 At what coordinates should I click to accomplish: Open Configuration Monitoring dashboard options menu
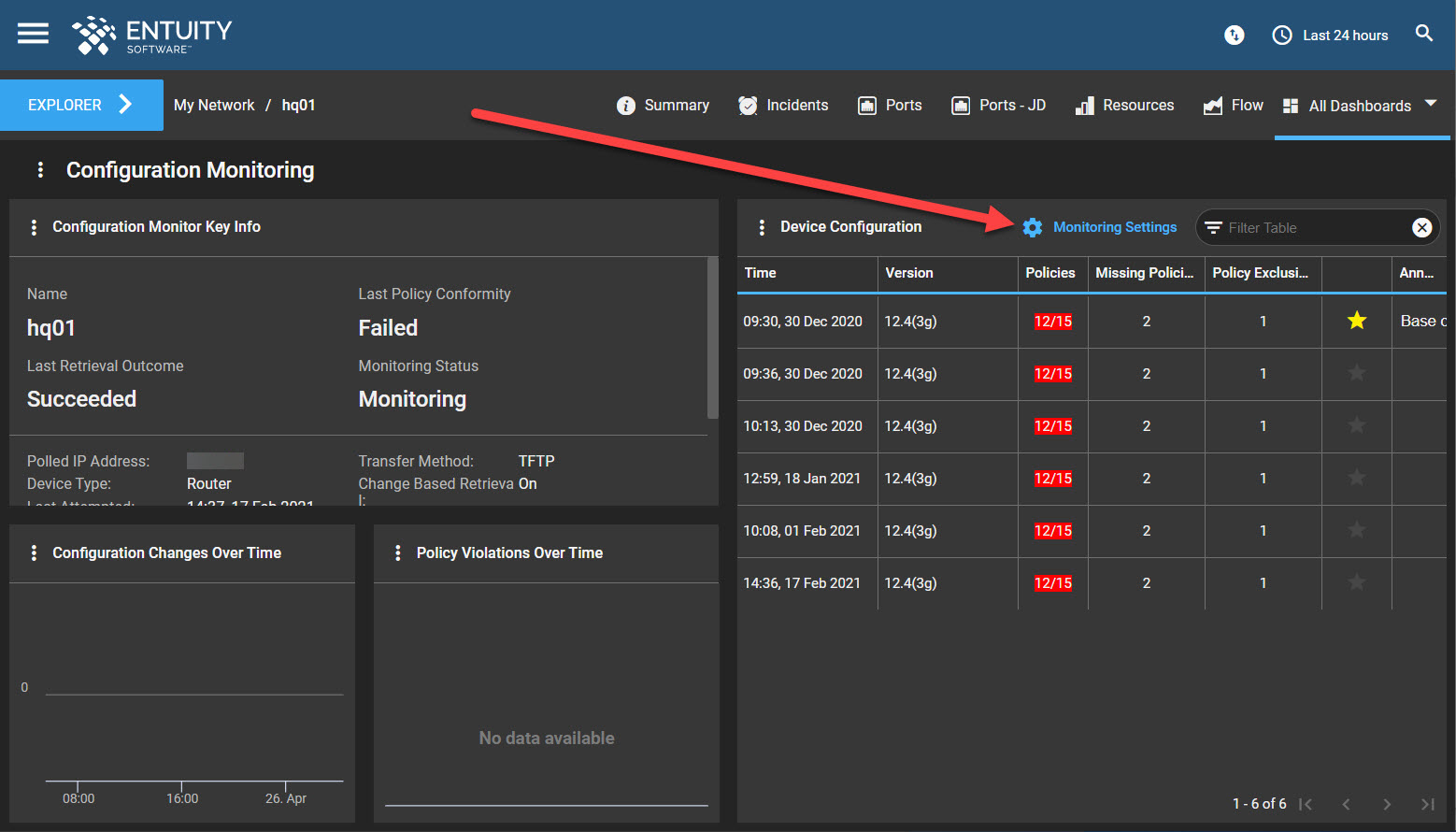[x=40, y=169]
